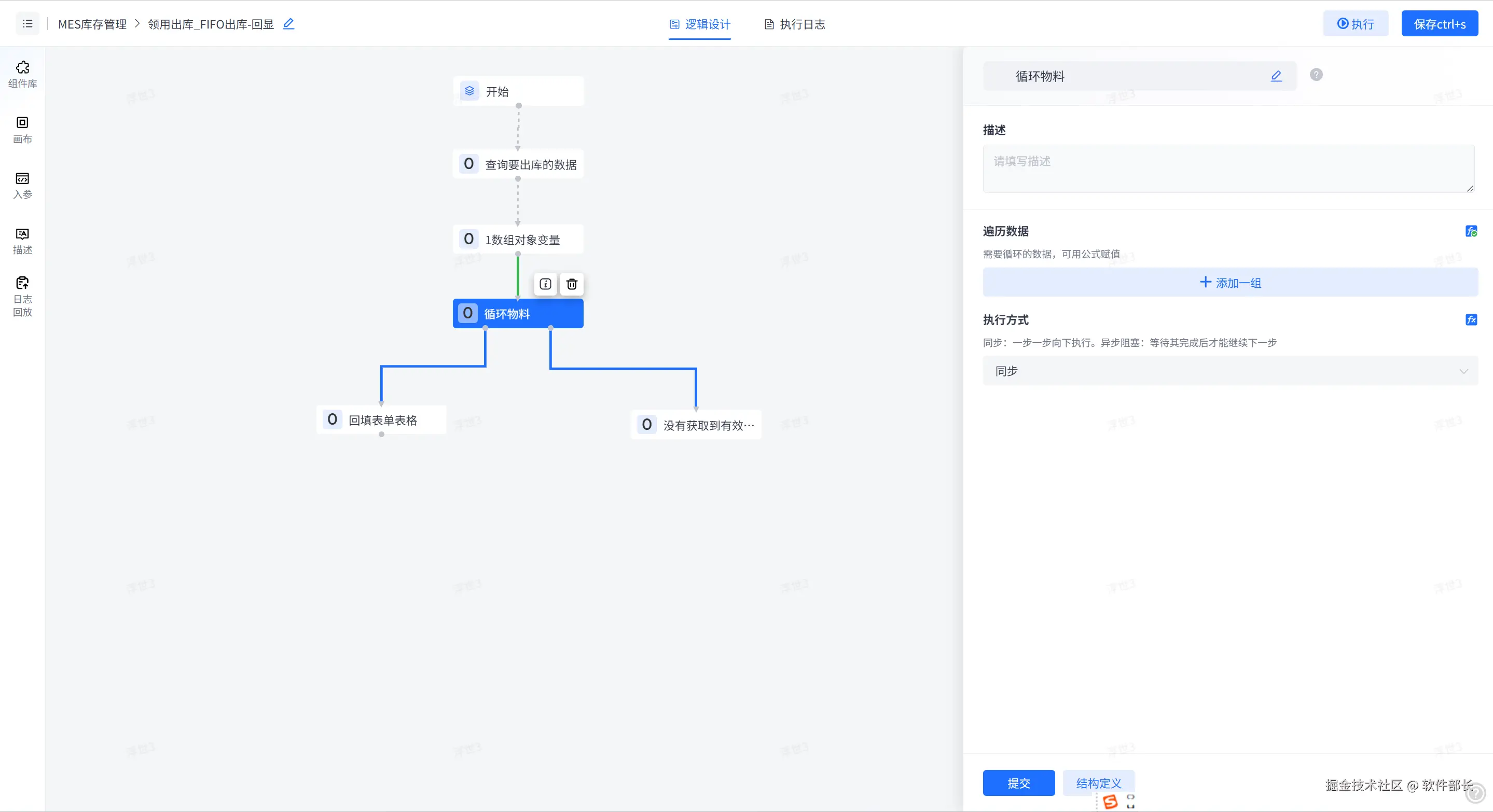Toggle the top-left list menu icon

(27, 24)
